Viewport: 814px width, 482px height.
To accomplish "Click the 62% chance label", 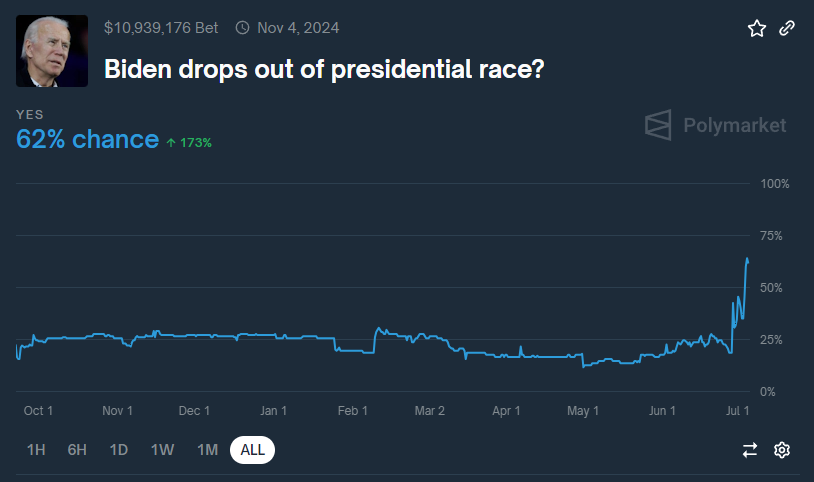I will [87, 139].
